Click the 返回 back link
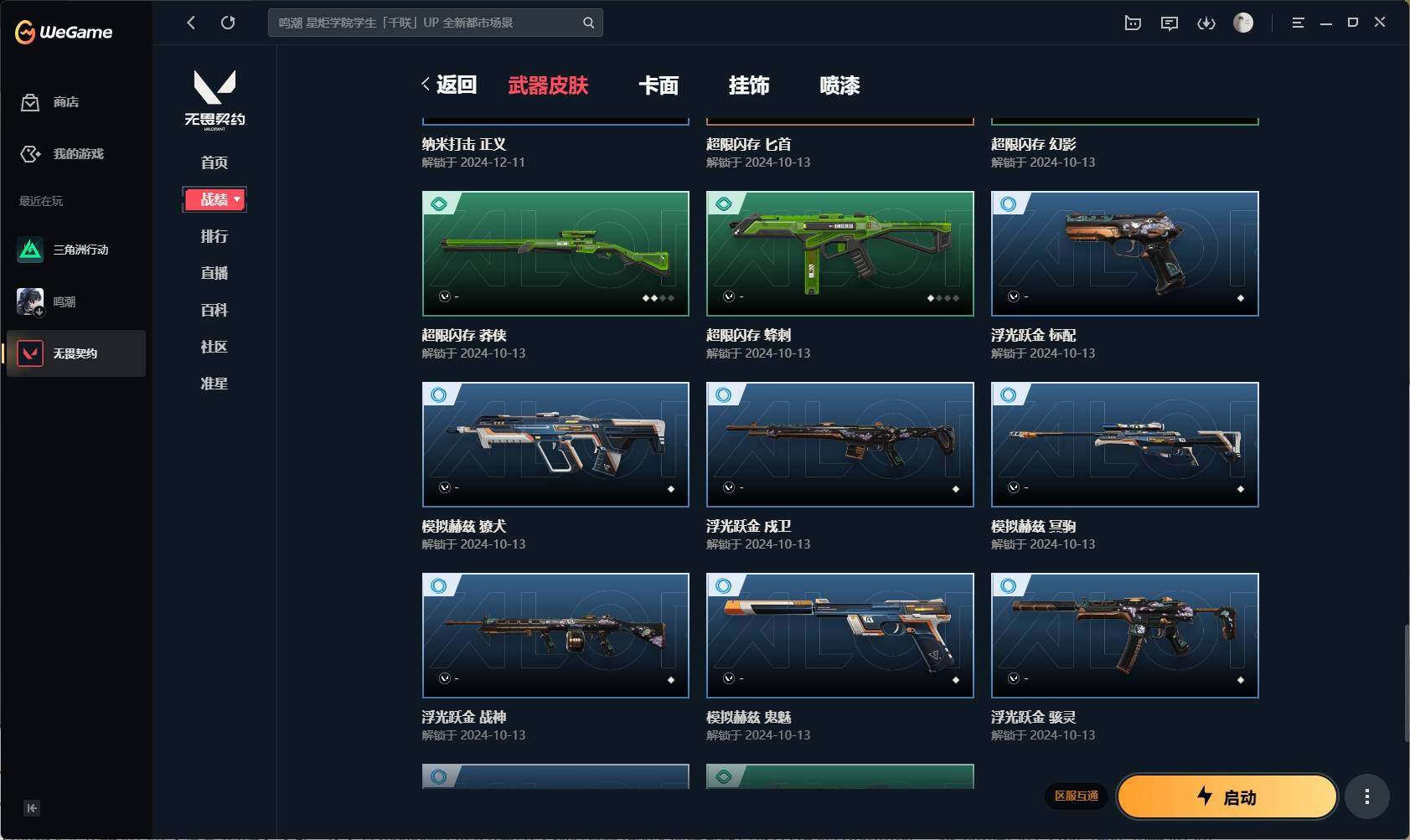This screenshot has height=840, width=1410. tap(449, 85)
